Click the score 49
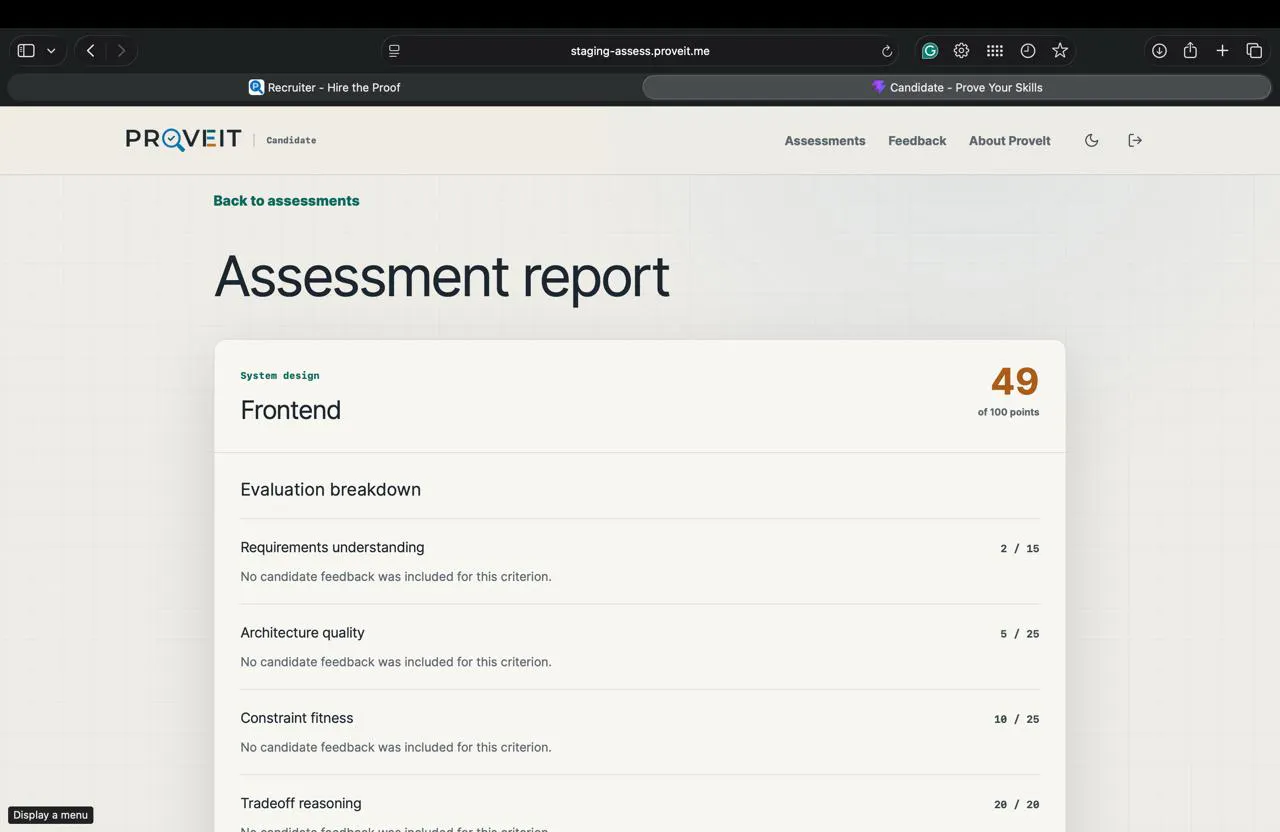Viewport: 1280px width, 832px height. click(x=1015, y=381)
